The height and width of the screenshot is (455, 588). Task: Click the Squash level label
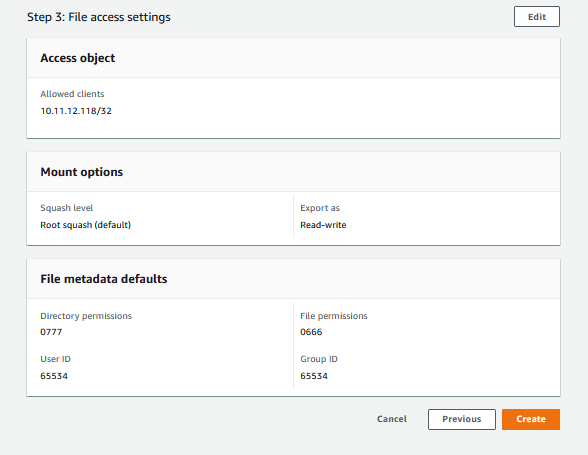point(66,208)
